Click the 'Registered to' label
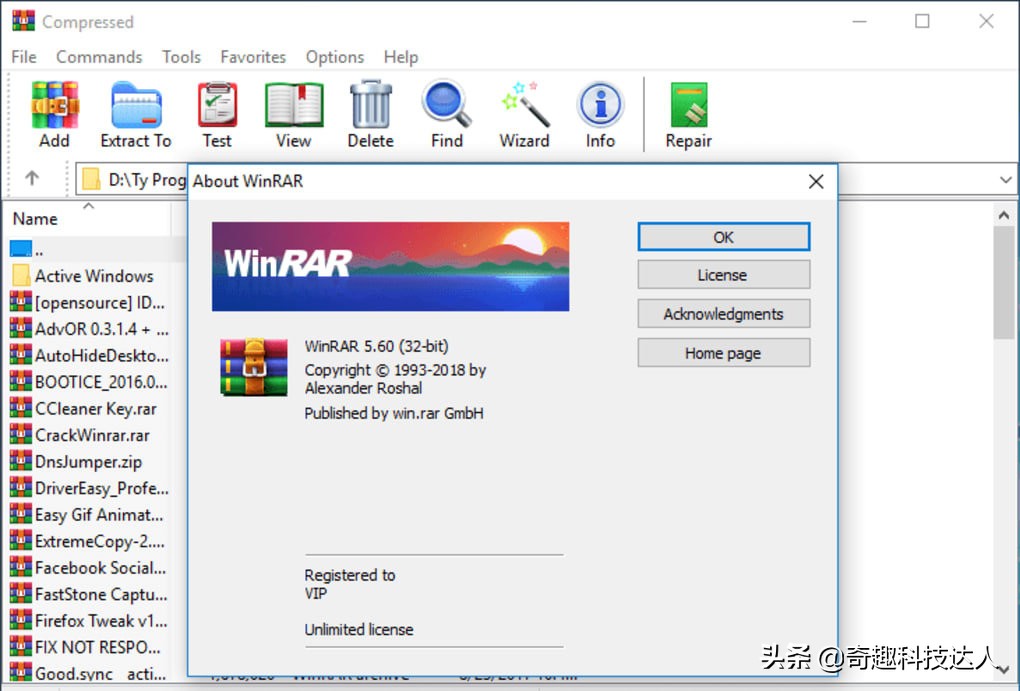This screenshot has width=1020, height=691. [350, 575]
